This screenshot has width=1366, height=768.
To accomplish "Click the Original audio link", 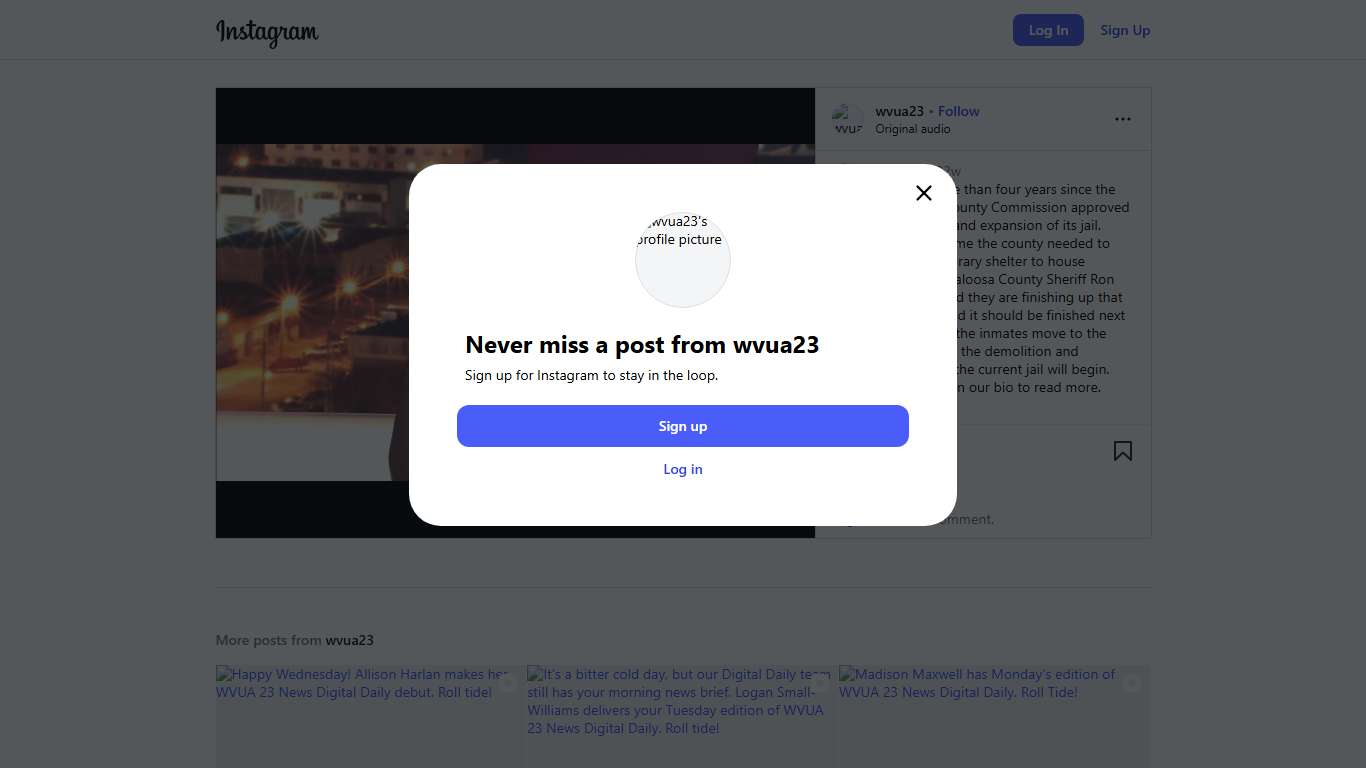I will click(x=913, y=129).
